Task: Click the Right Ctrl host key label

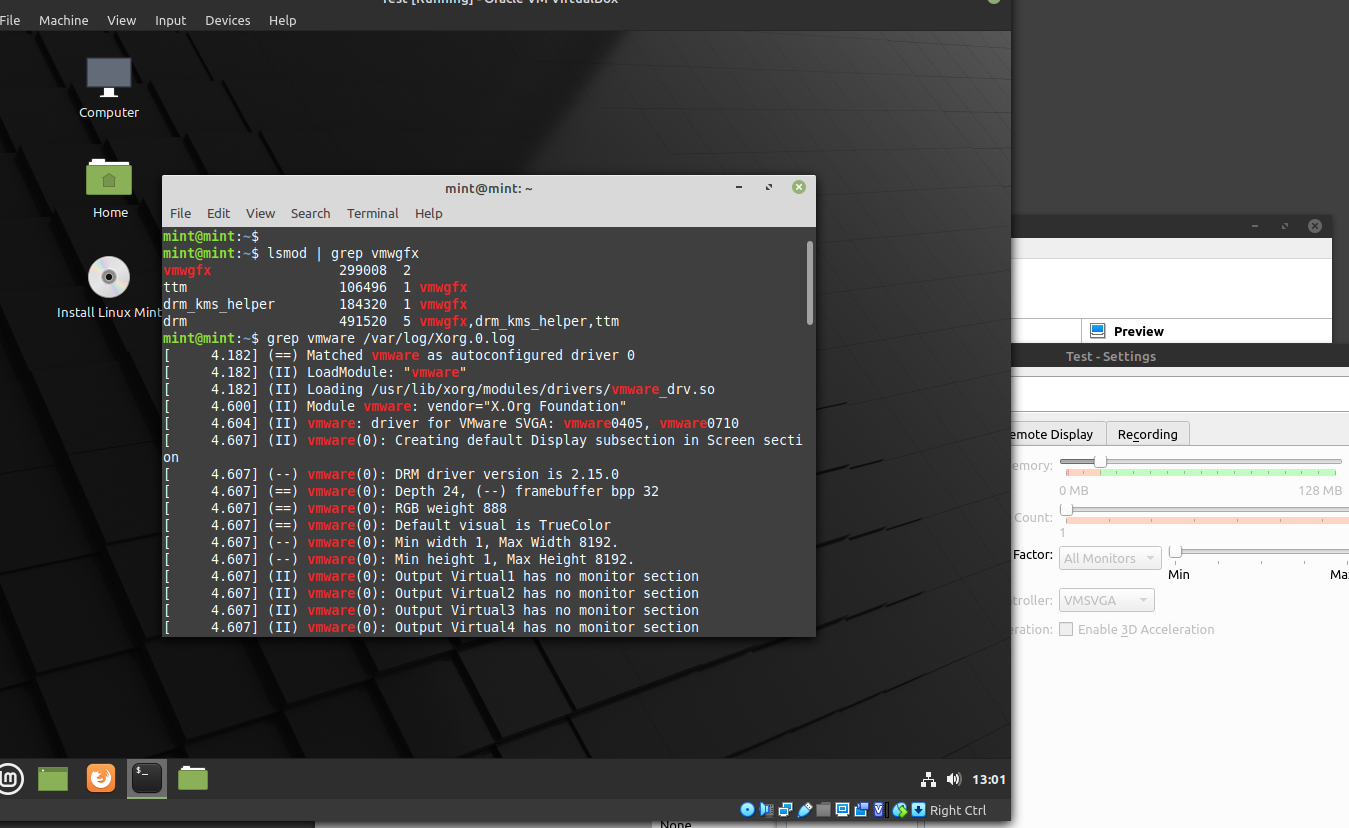Action: tap(958, 810)
